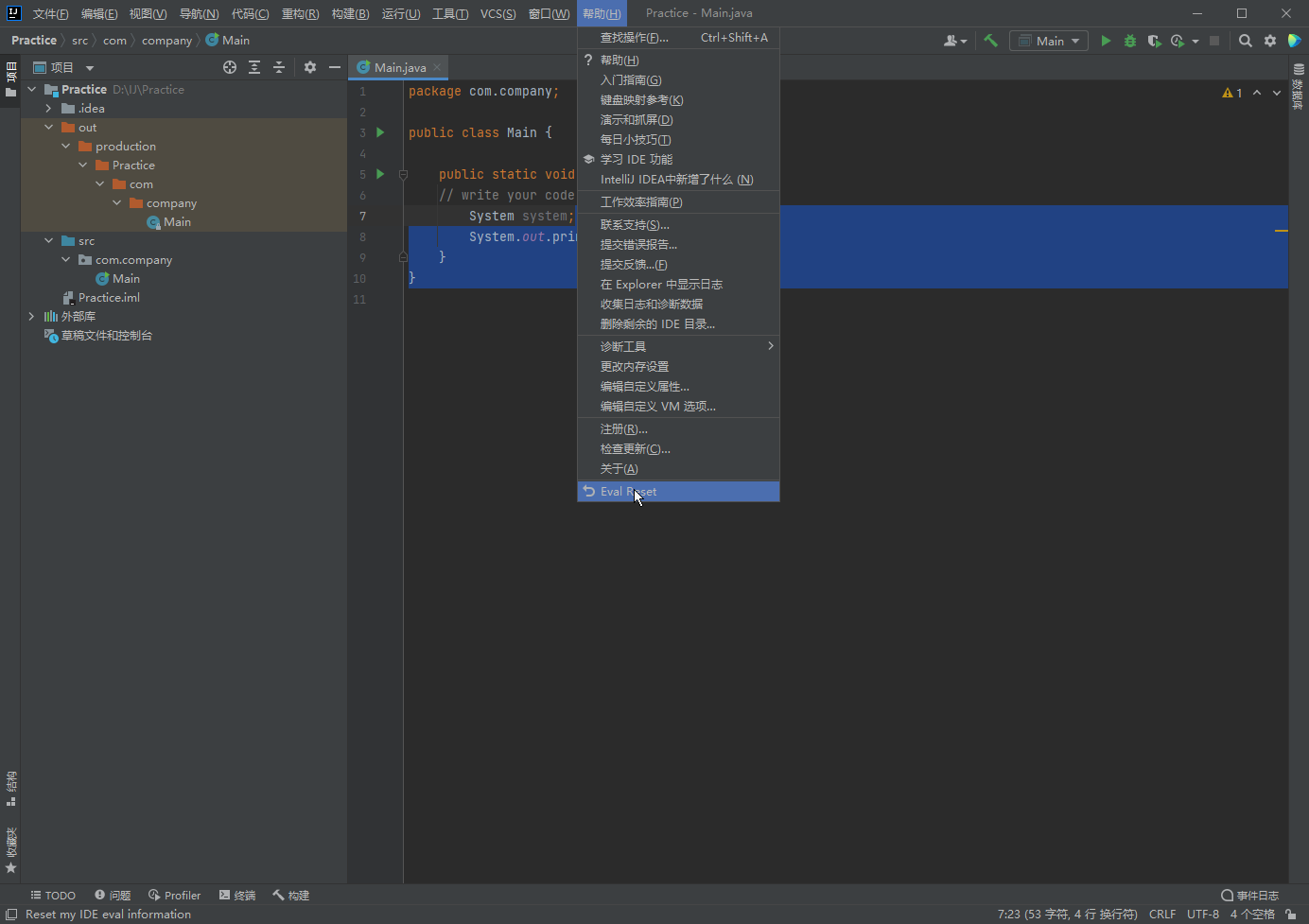The image size is (1309, 924).
Task: Click the fold marker beside the main method line
Action: point(403,174)
